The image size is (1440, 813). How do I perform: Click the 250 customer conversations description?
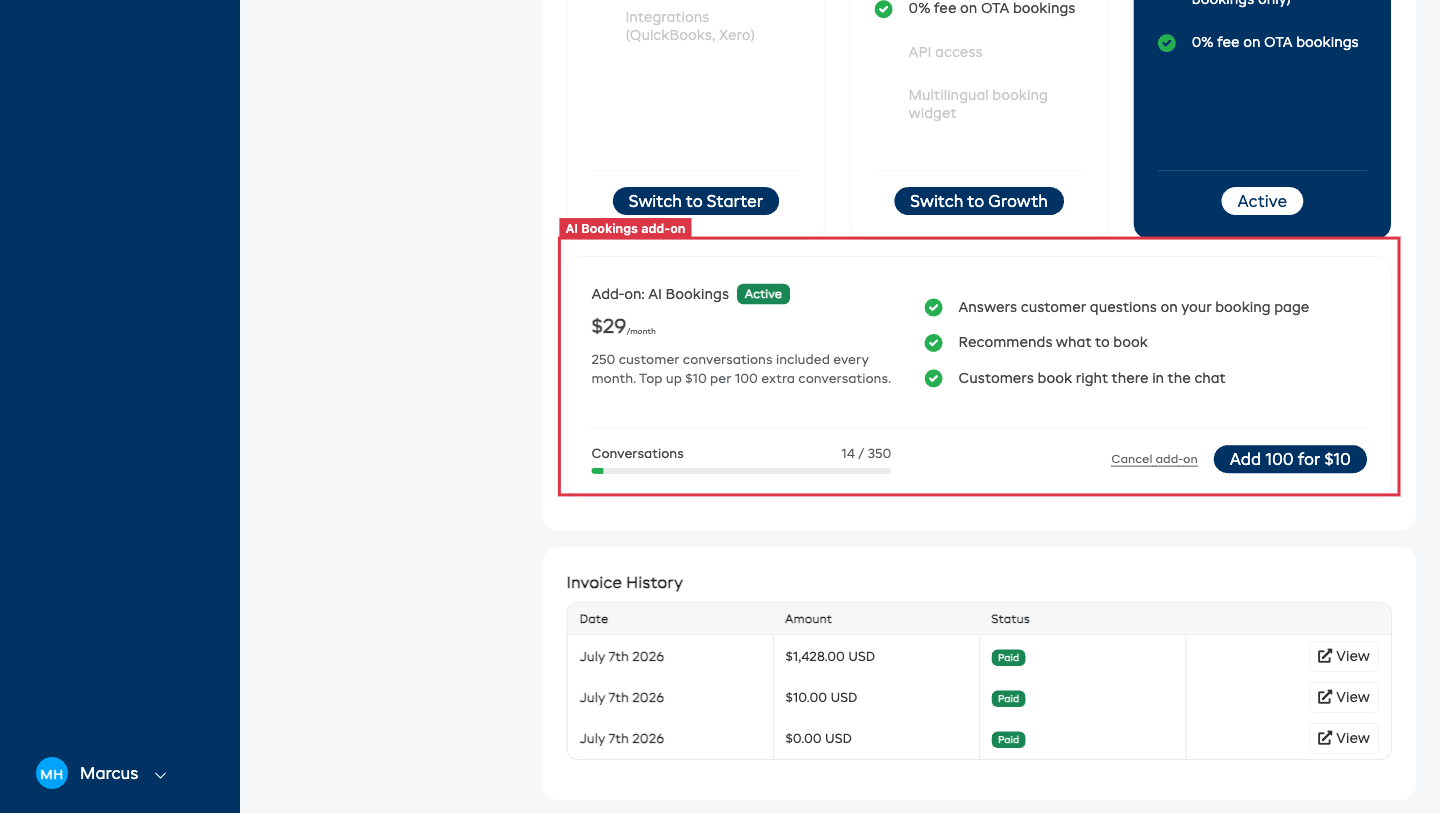[741, 369]
